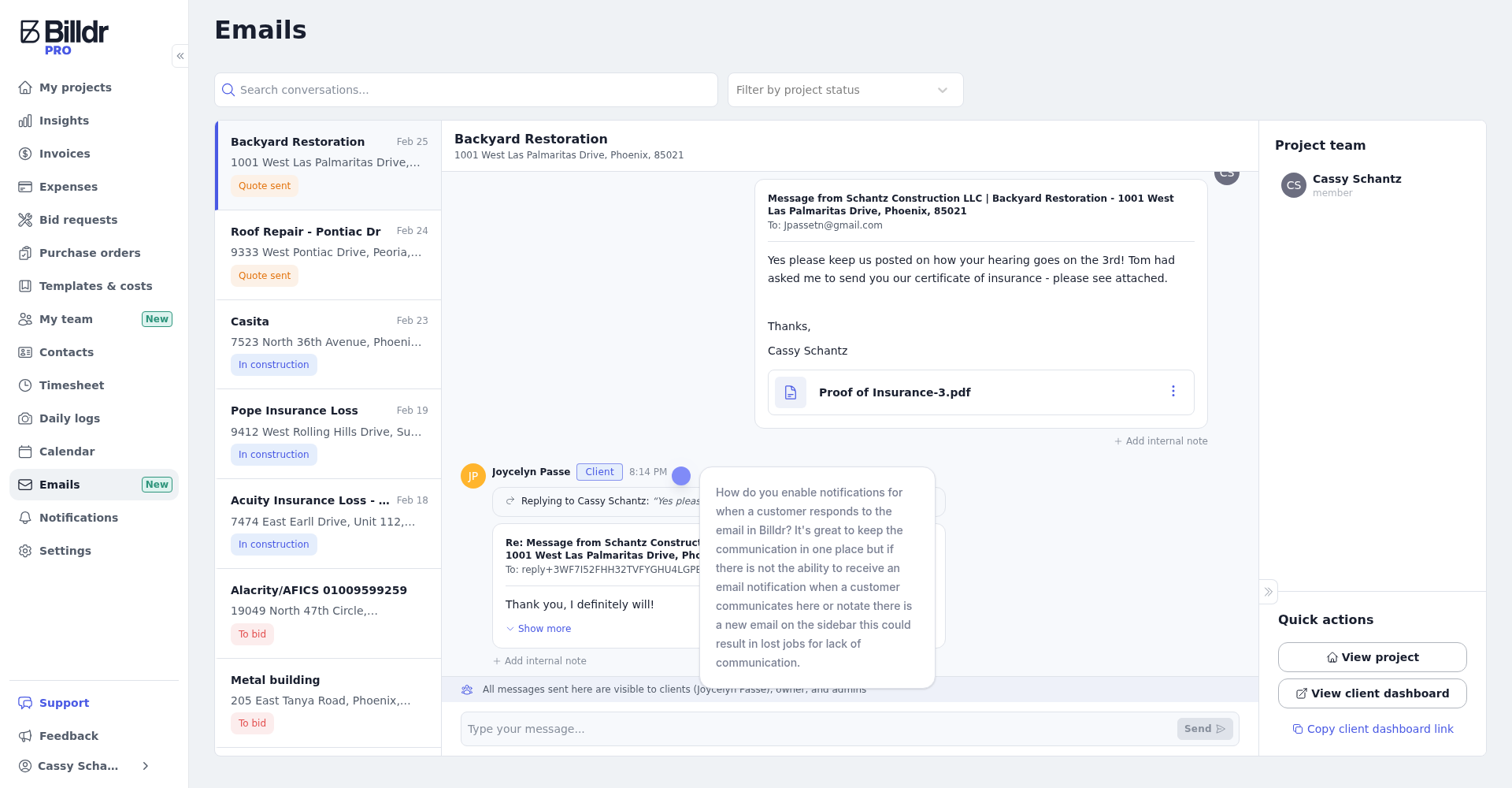Click the Billdr PRO logo
This screenshot has height=788, width=1512.
(x=65, y=37)
